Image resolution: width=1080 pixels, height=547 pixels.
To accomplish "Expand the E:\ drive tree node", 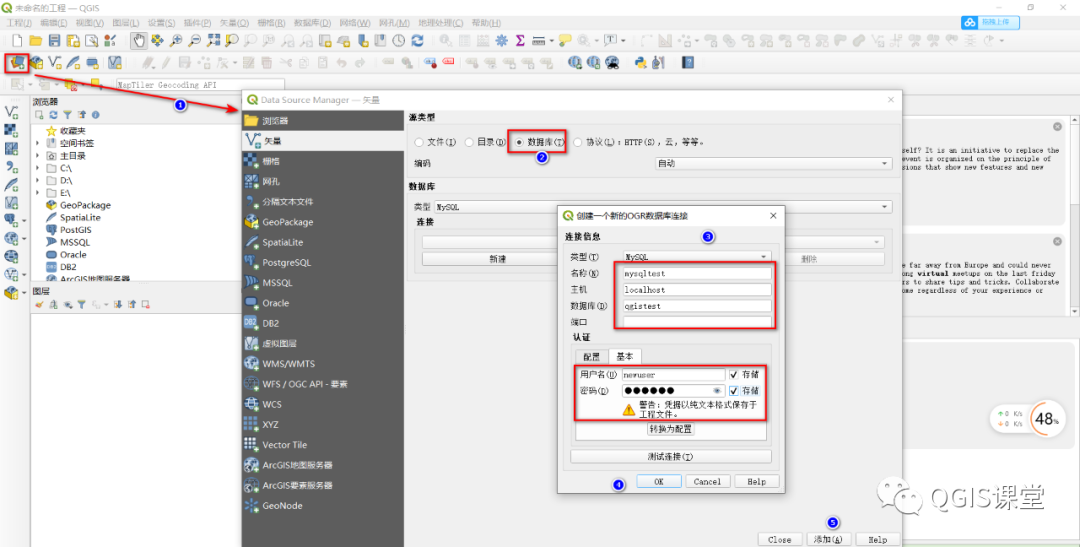I will click(37, 193).
